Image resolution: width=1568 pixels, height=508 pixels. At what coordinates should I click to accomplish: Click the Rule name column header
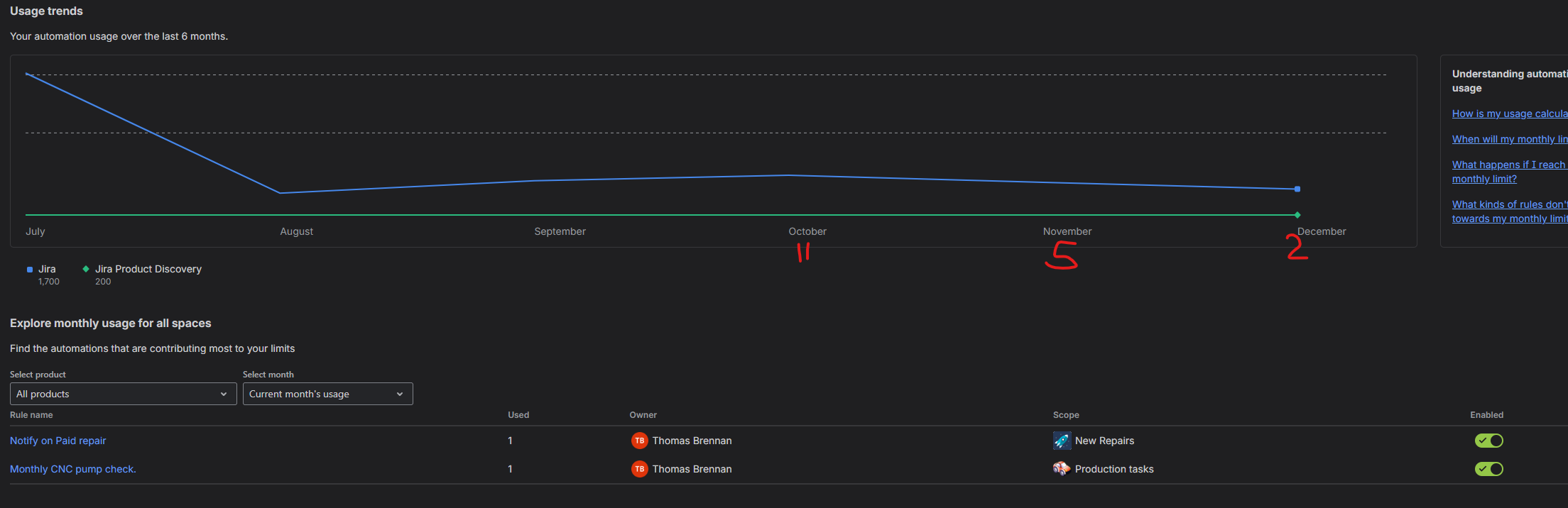[x=31, y=415]
